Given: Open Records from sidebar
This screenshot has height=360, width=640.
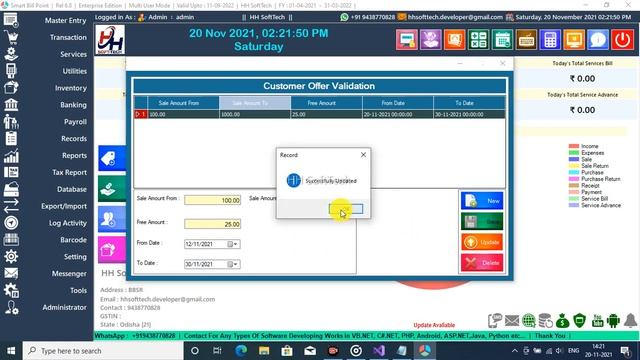Looking at the screenshot, I should coord(74,139).
